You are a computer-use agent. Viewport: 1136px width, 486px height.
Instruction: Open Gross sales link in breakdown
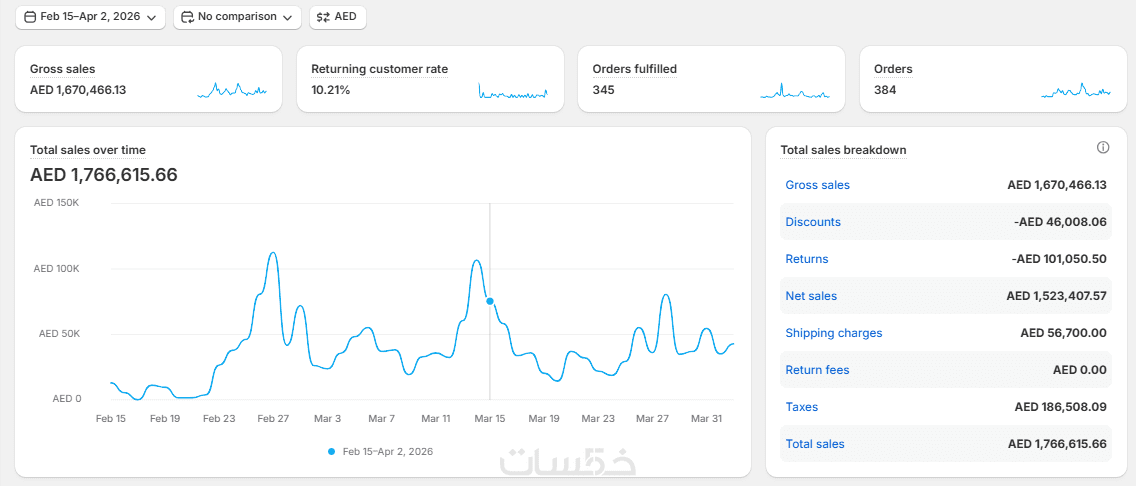pos(817,185)
